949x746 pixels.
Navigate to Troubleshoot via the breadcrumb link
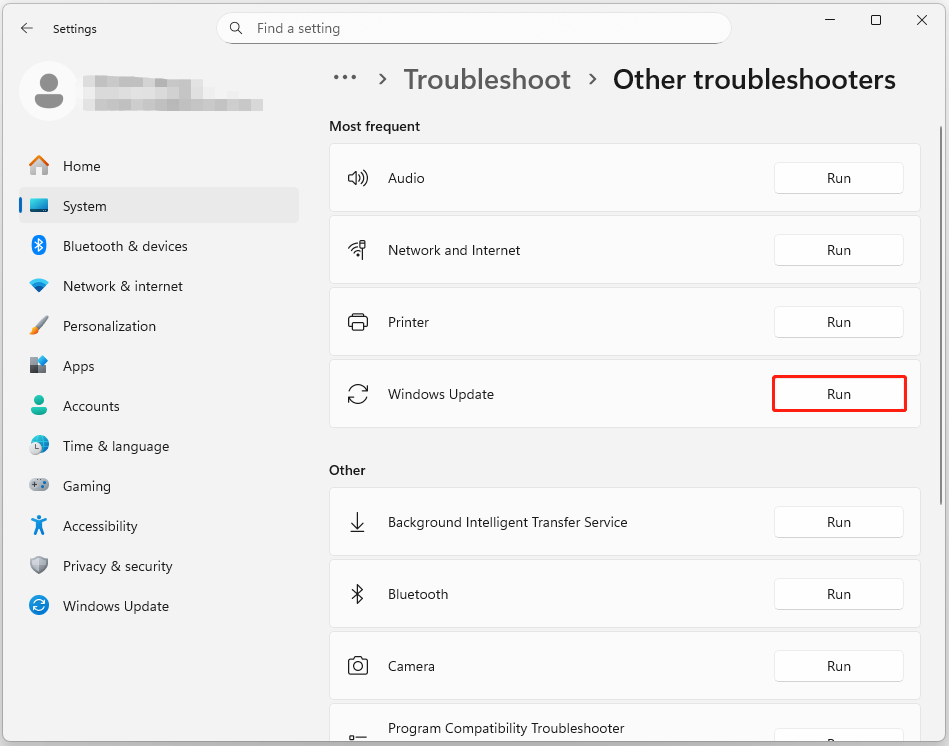487,79
